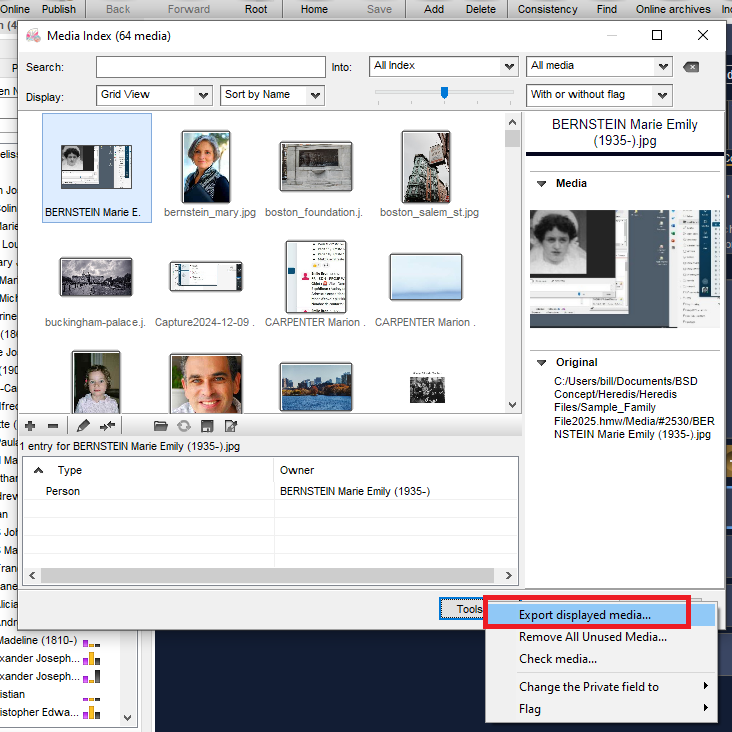Click the pencil edit media icon
Image resolution: width=732 pixels, height=732 pixels.
pos(83,426)
